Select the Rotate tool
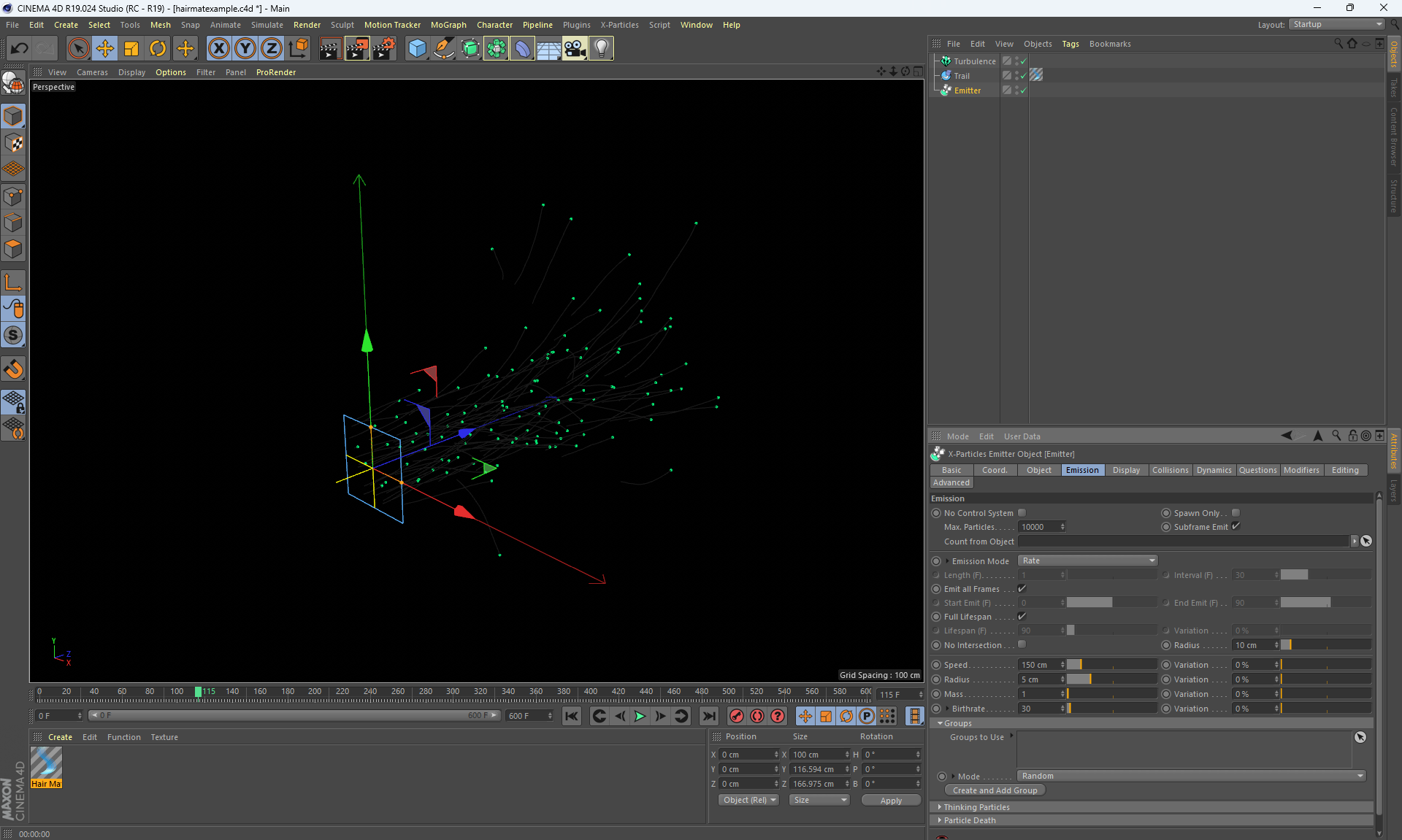 158,49
